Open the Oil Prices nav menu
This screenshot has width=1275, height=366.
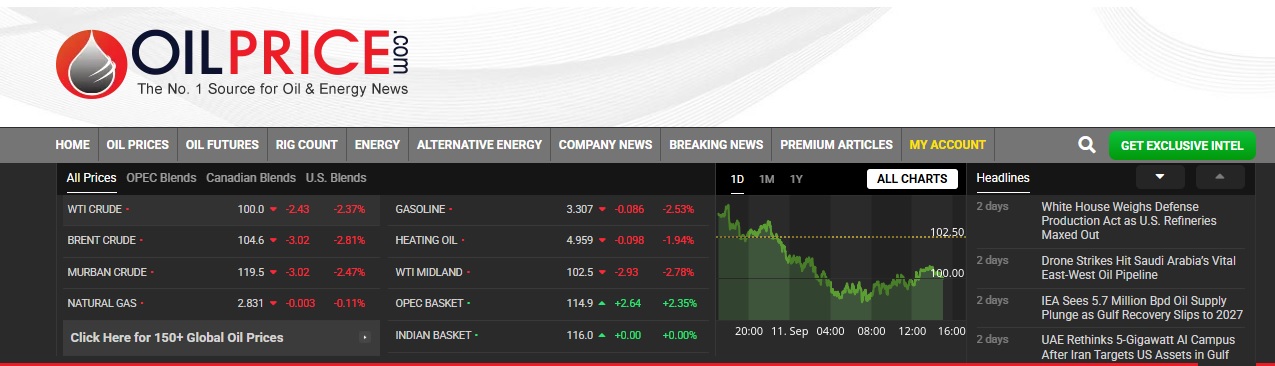pyautogui.click(x=138, y=145)
